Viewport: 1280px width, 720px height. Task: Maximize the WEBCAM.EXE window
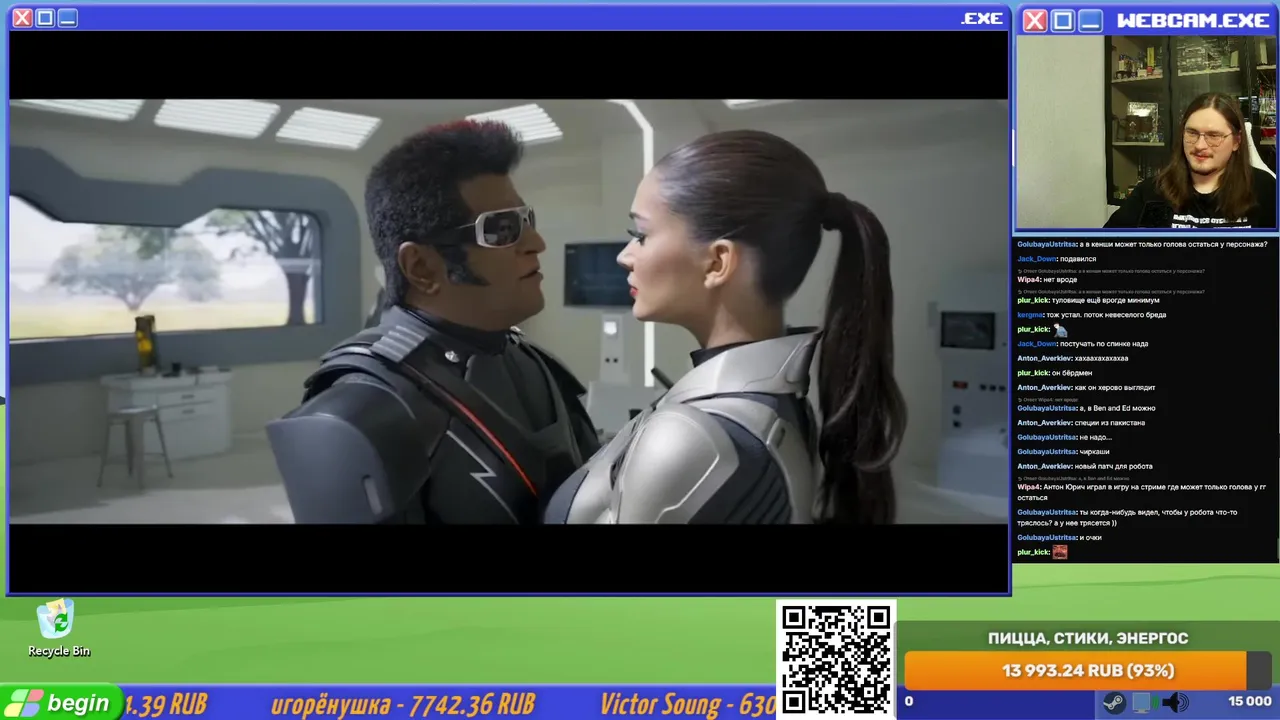[1062, 20]
